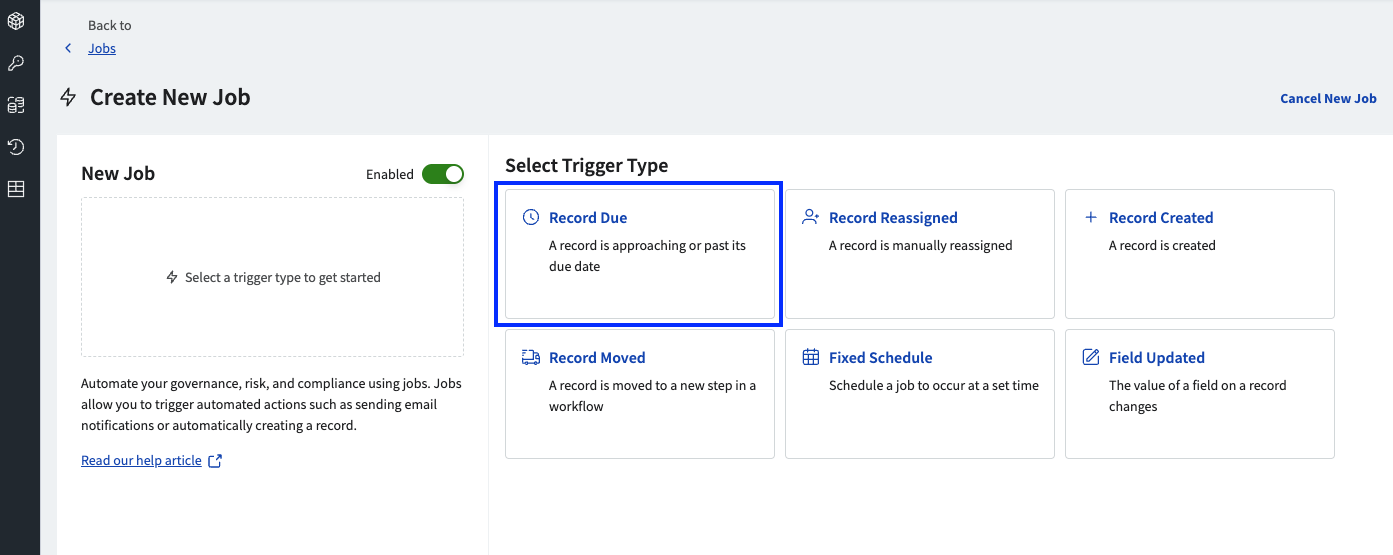Click the empty trigger placeholder box
Image resolution: width=1393 pixels, height=555 pixels.
coord(272,277)
